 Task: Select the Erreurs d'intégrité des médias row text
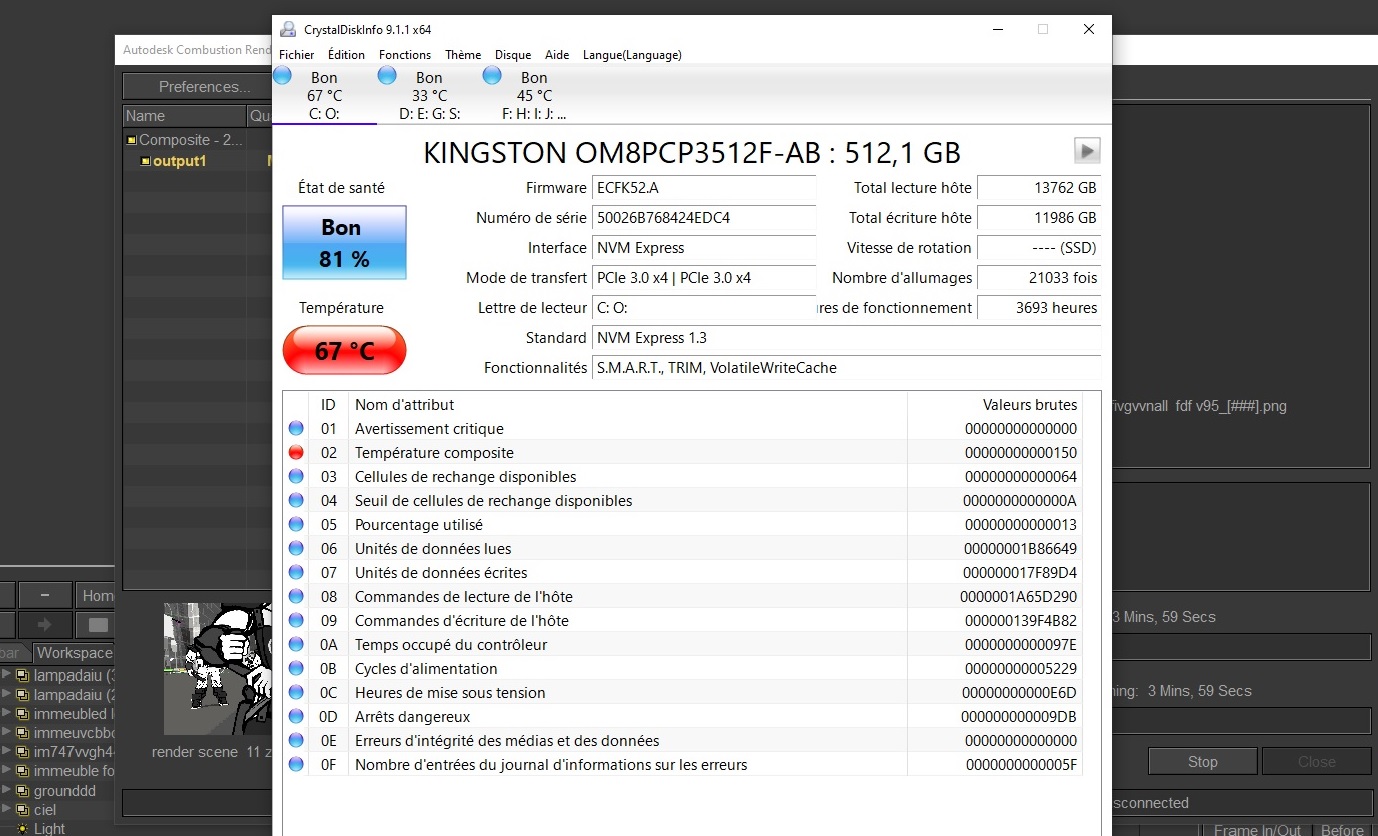507,741
